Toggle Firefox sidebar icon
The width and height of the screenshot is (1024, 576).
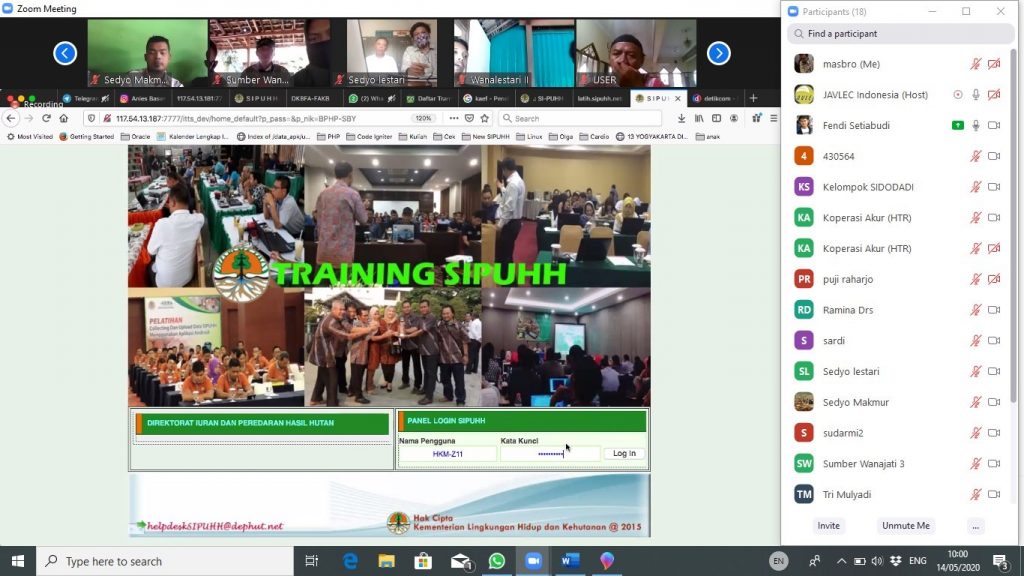click(716, 118)
